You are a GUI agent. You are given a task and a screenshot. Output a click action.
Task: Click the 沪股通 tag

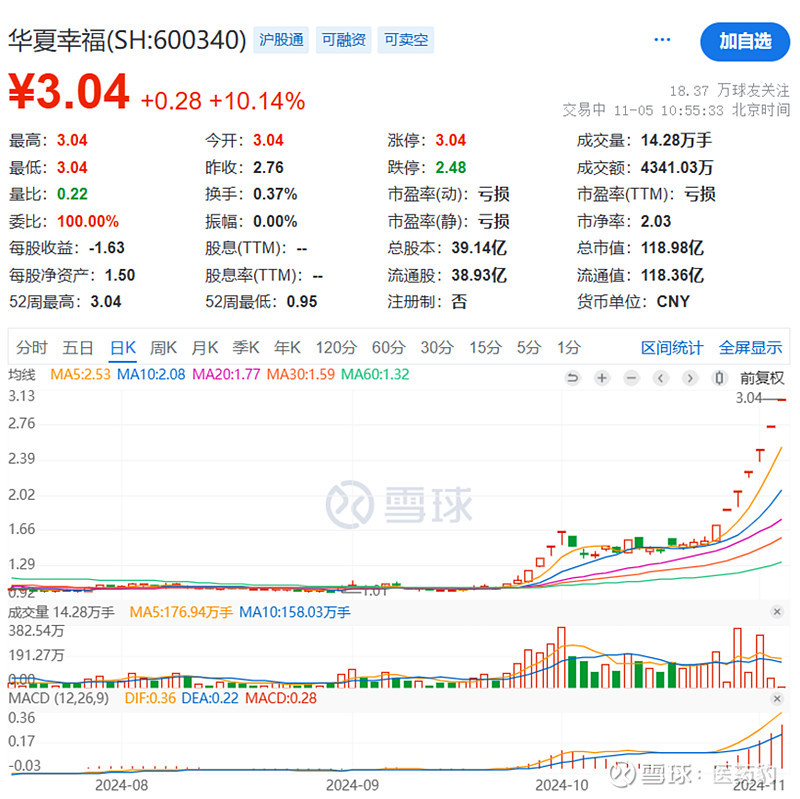pyautogui.click(x=281, y=40)
